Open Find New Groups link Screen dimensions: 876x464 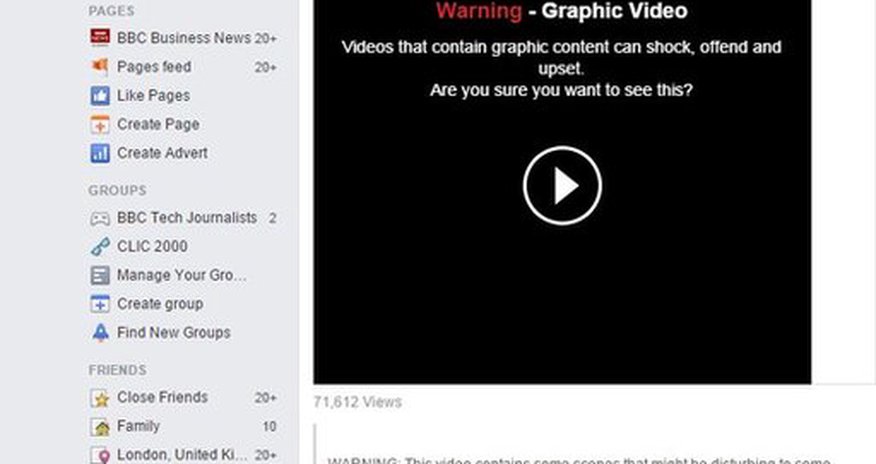(174, 333)
